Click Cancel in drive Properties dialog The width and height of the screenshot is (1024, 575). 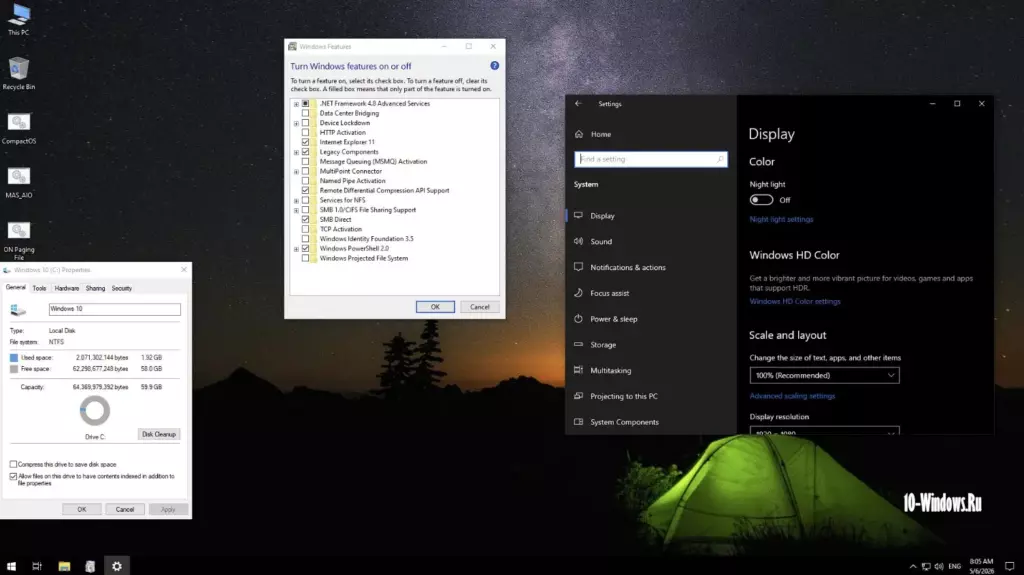(125, 509)
